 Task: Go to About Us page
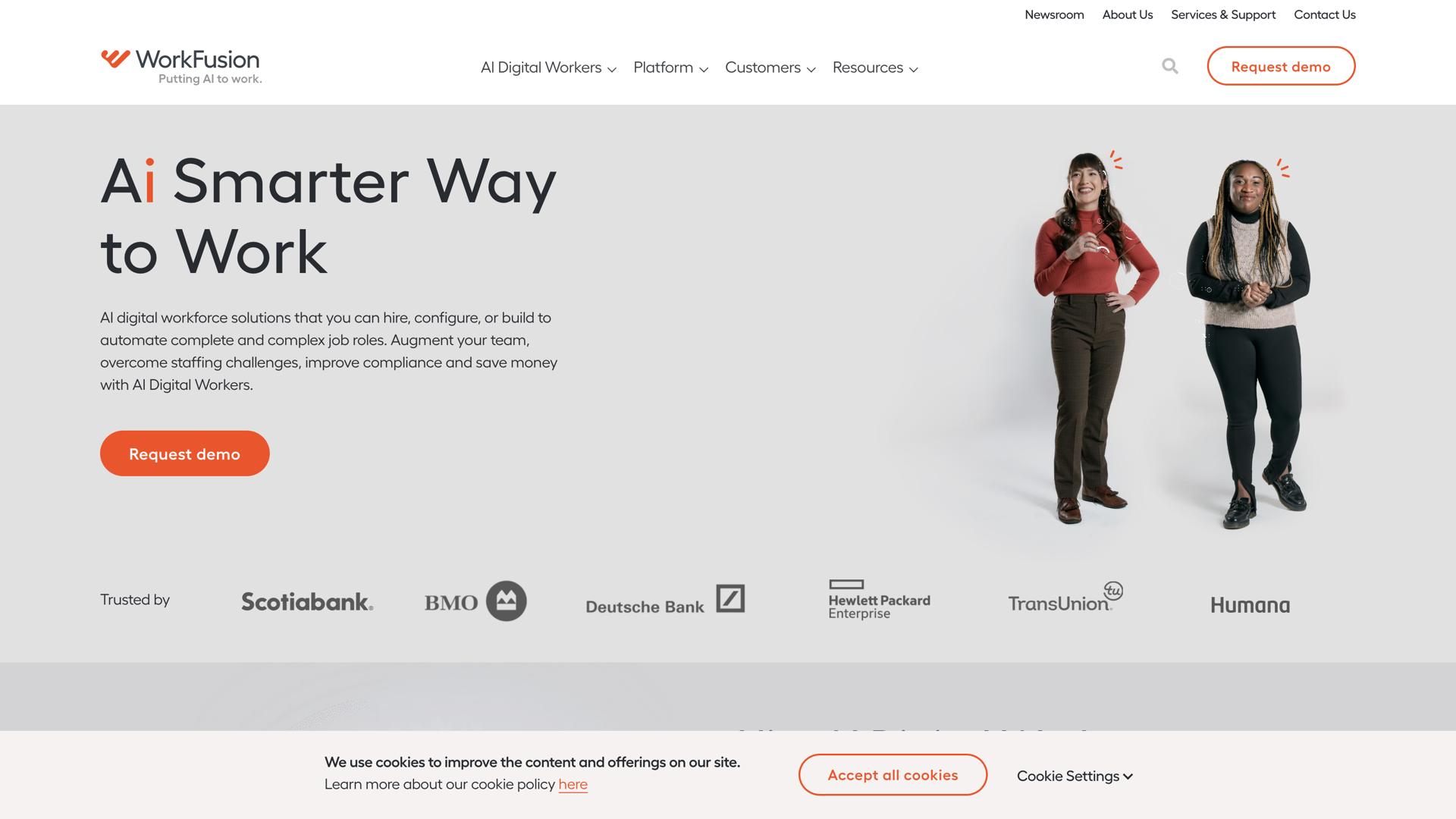1127,14
